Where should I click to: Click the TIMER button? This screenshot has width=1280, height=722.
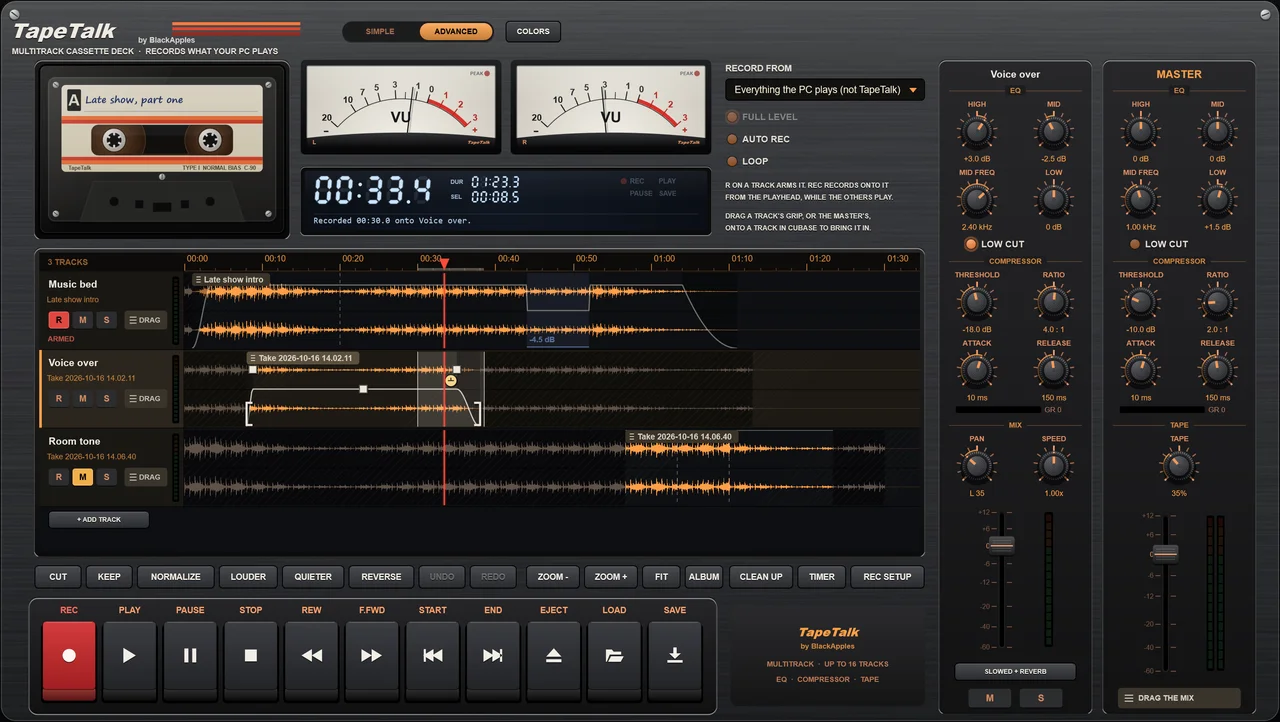click(x=822, y=577)
